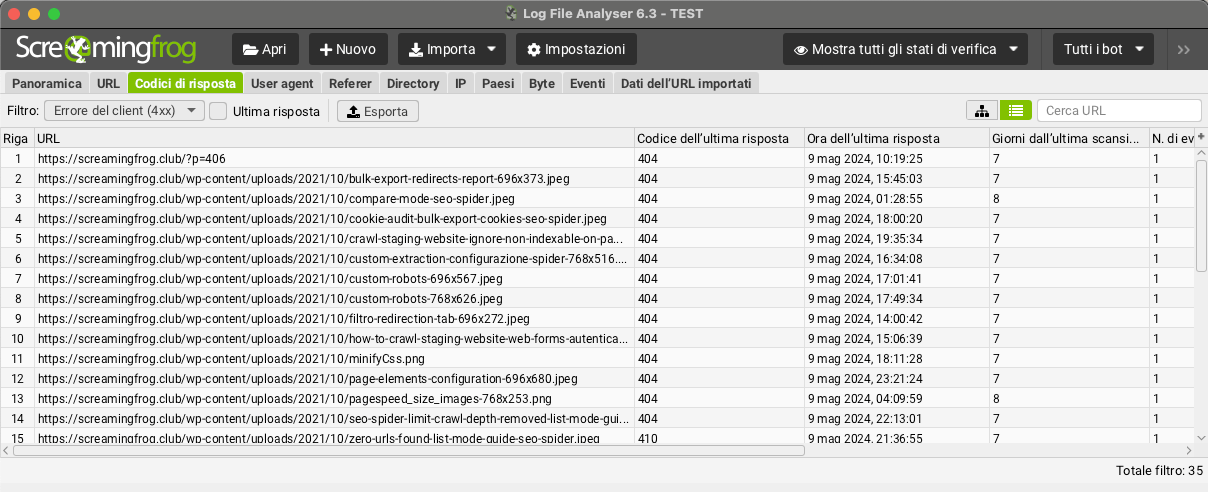Expand toolbar overflow double-chevron
The height and width of the screenshot is (492, 1208).
click(x=1184, y=49)
